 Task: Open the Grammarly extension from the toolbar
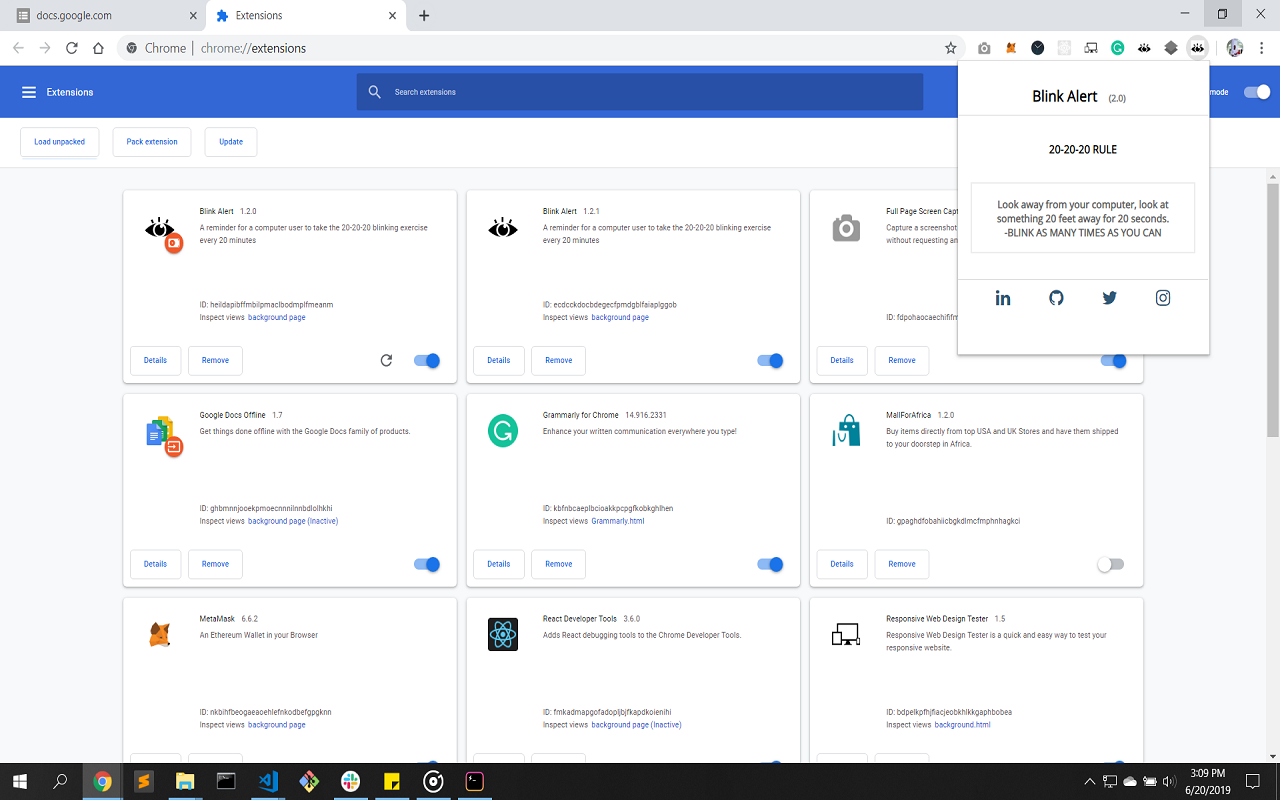(x=1117, y=47)
